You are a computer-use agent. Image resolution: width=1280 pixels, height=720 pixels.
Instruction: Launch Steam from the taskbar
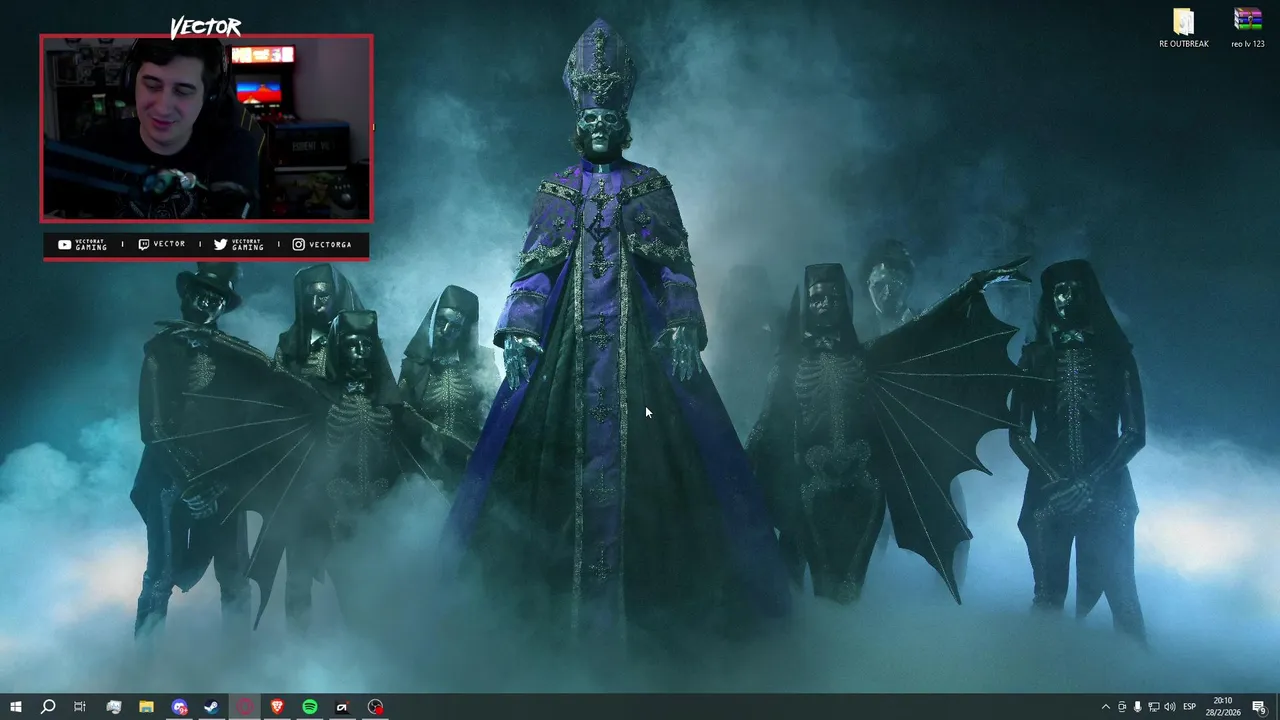pyautogui.click(x=212, y=707)
